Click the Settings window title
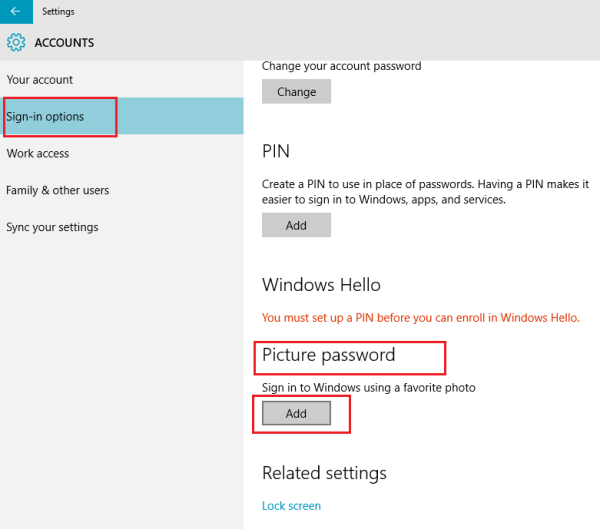This screenshot has height=529, width=600. coord(58,11)
